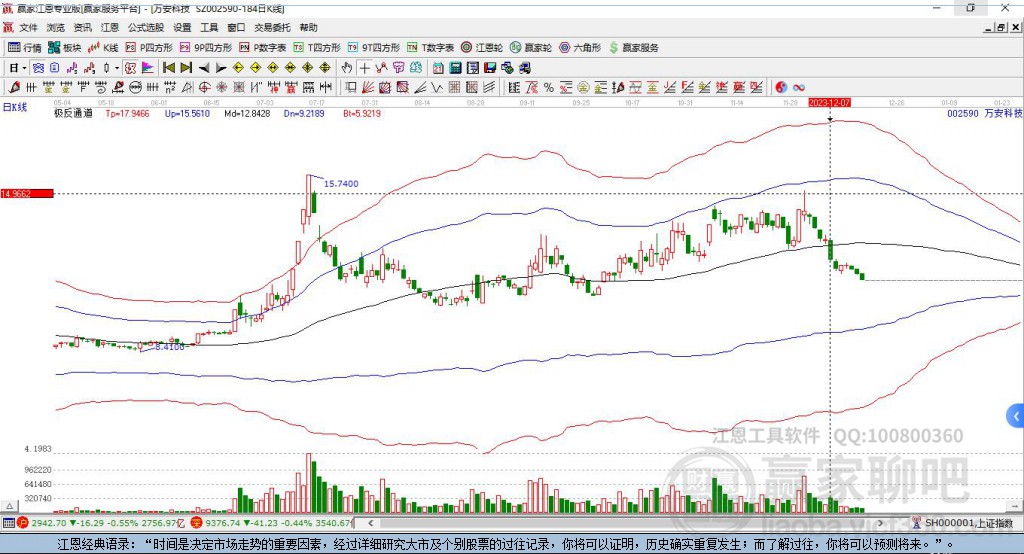Image resolution: width=1024 pixels, height=554 pixels.
Task: Open the 9T四方形 tool
Action: click(x=374, y=48)
